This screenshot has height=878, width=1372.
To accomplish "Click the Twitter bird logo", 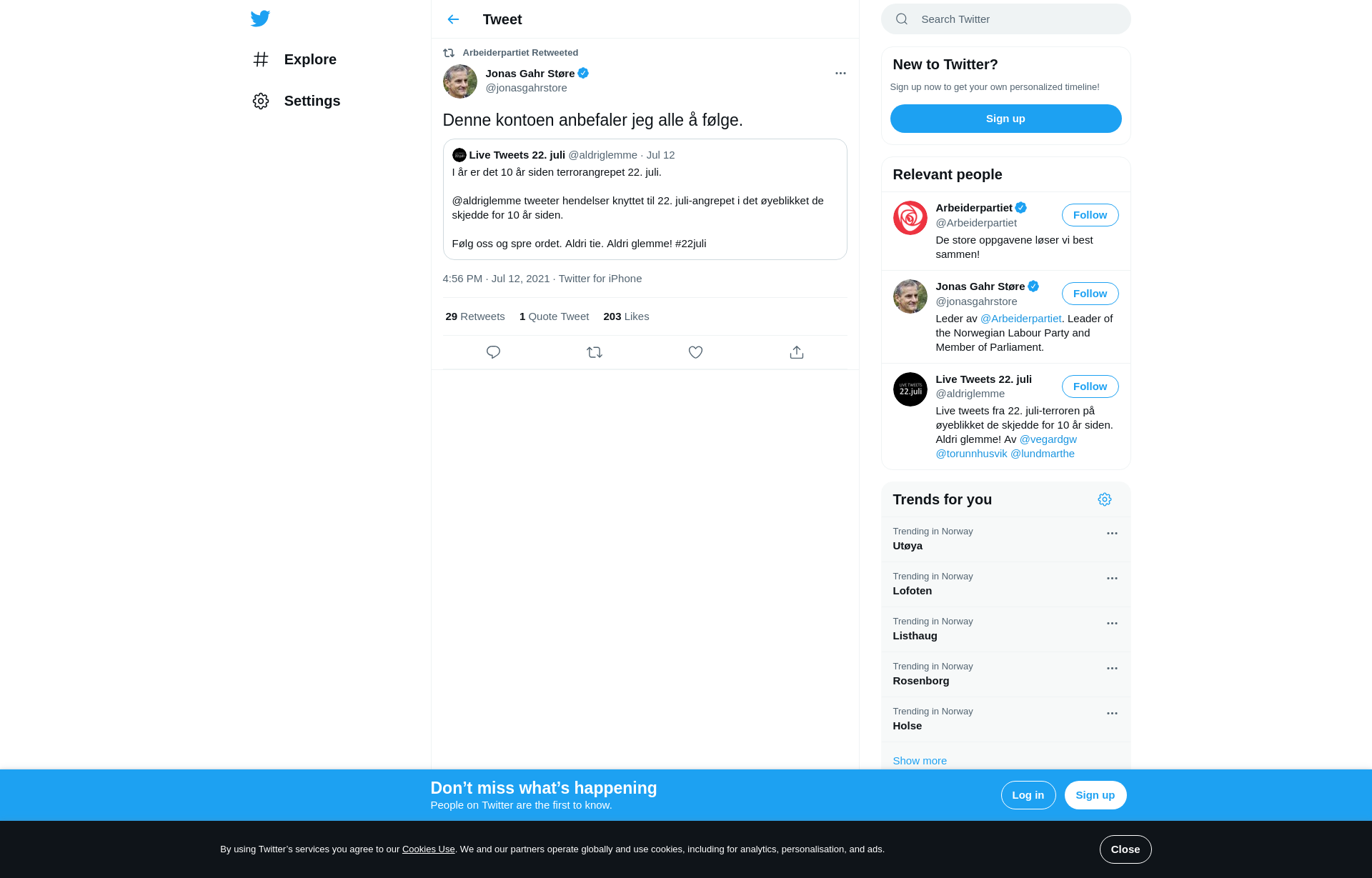I will (260, 19).
